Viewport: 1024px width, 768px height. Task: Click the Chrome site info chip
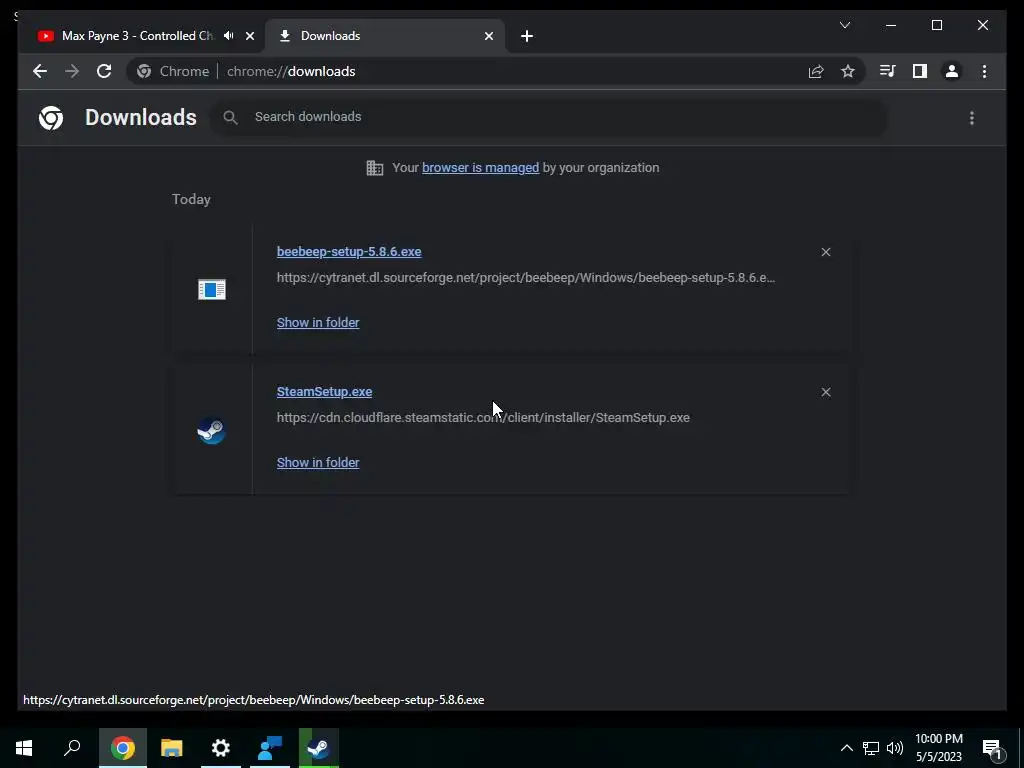tap(173, 71)
